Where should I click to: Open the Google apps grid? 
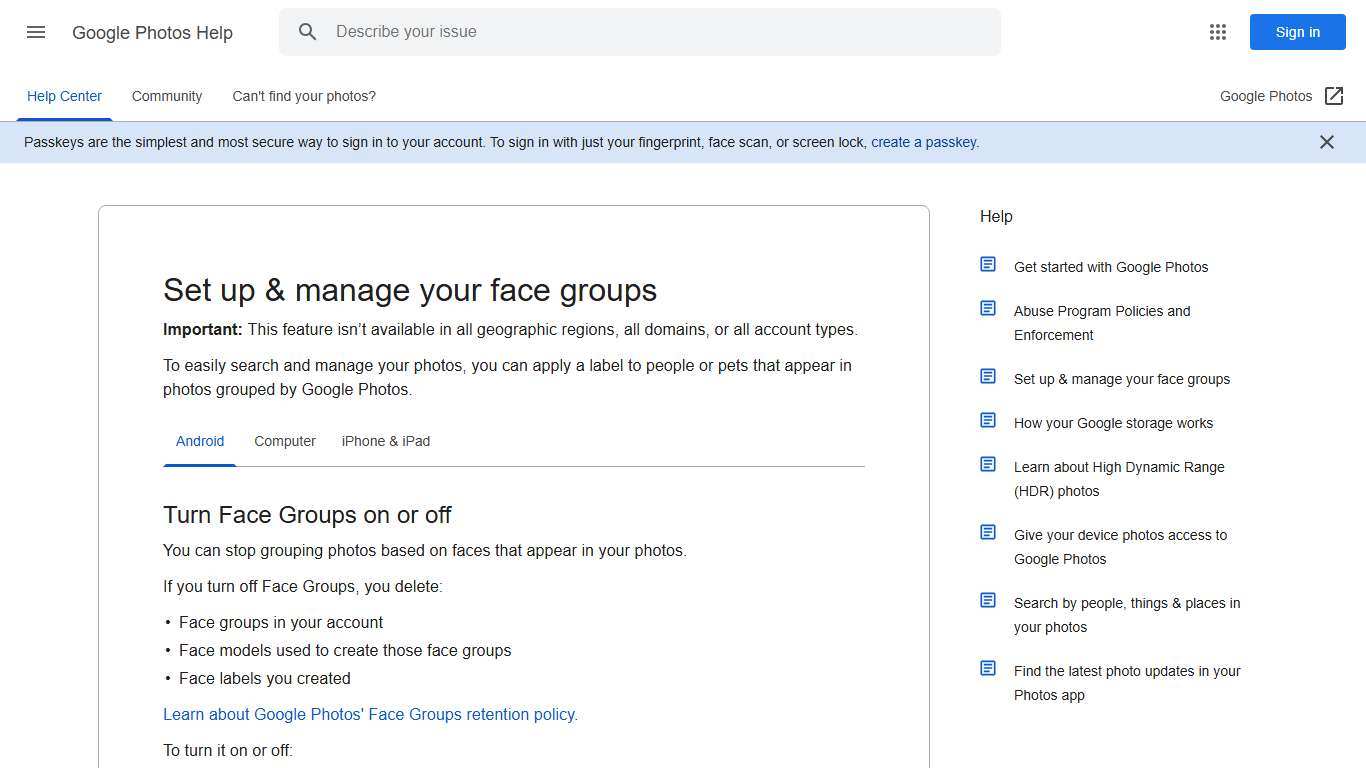(x=1218, y=32)
